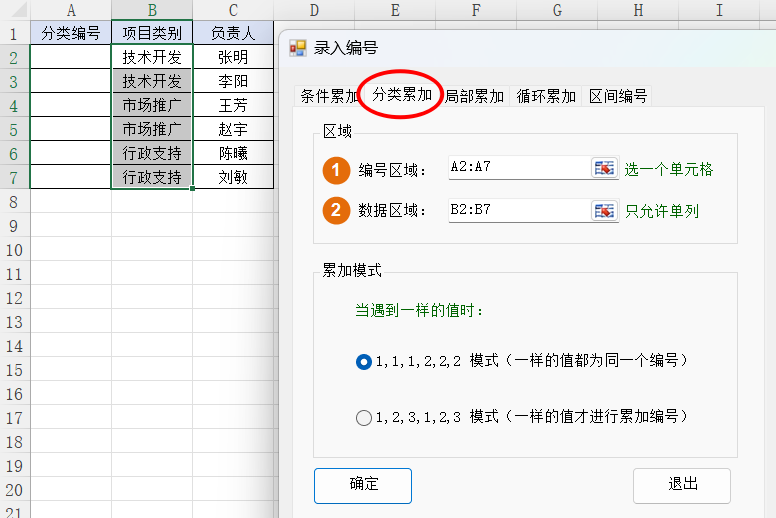The height and width of the screenshot is (518, 776).
Task: Click the 项目类别 header cell
Action: (x=152, y=33)
